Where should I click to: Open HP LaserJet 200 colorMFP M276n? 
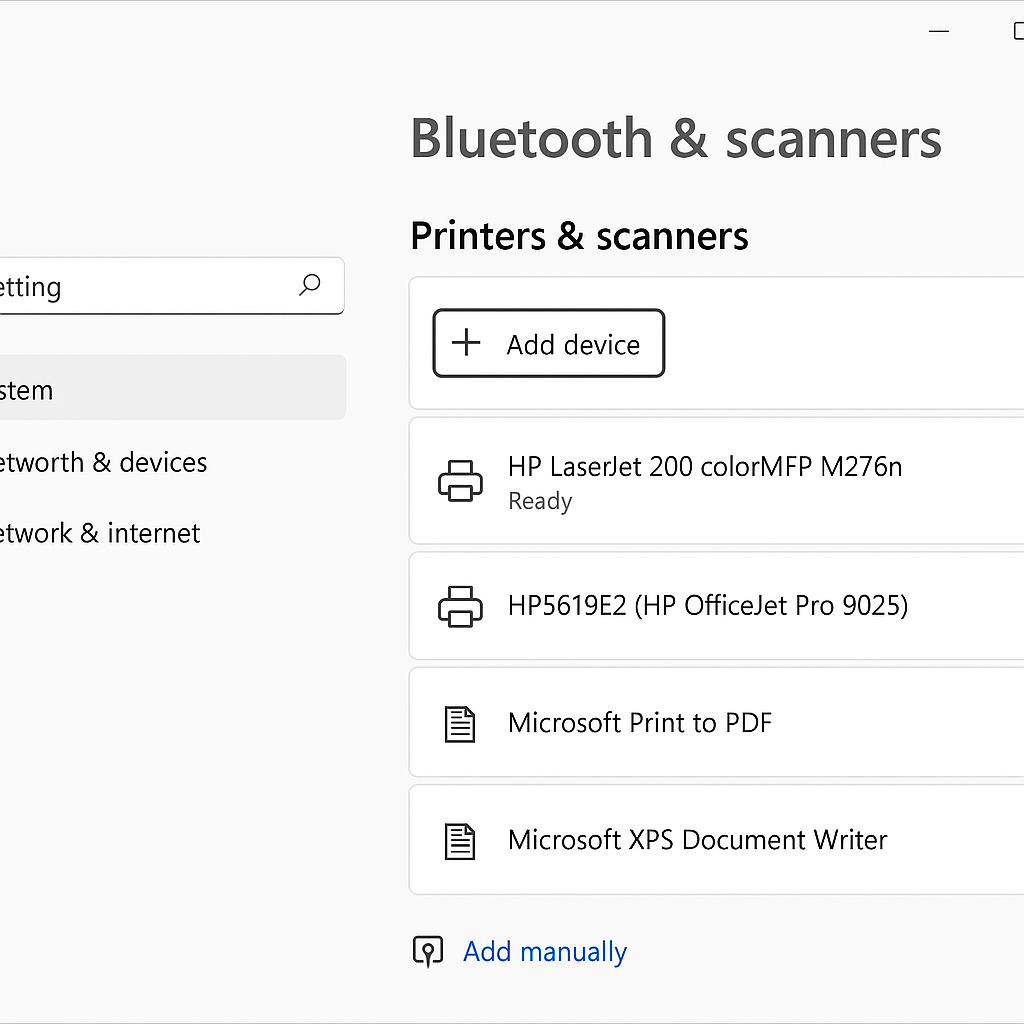(716, 481)
